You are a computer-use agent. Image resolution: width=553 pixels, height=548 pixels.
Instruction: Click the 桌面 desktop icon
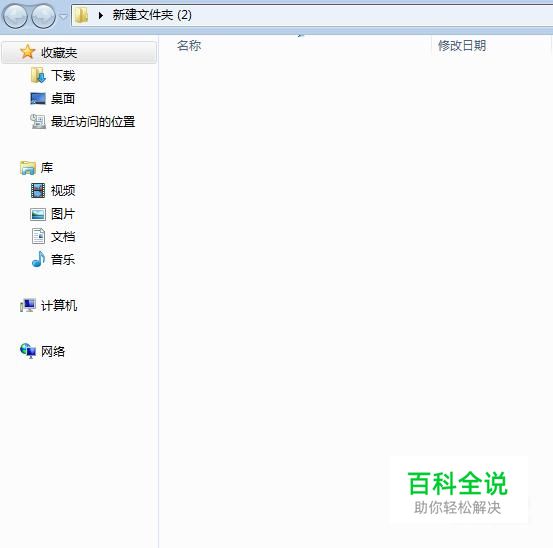pyautogui.click(x=38, y=98)
